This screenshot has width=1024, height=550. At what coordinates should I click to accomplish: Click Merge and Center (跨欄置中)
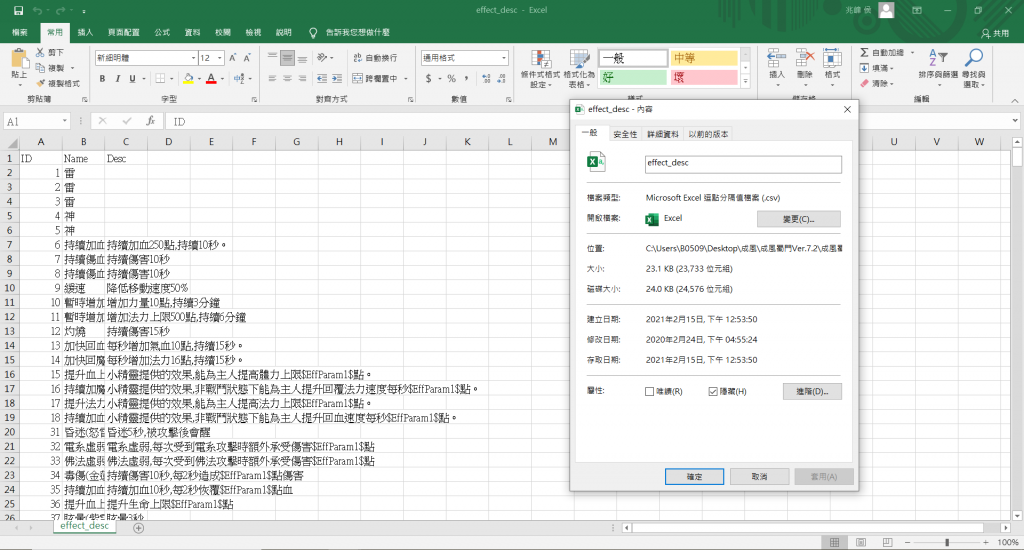pos(376,78)
